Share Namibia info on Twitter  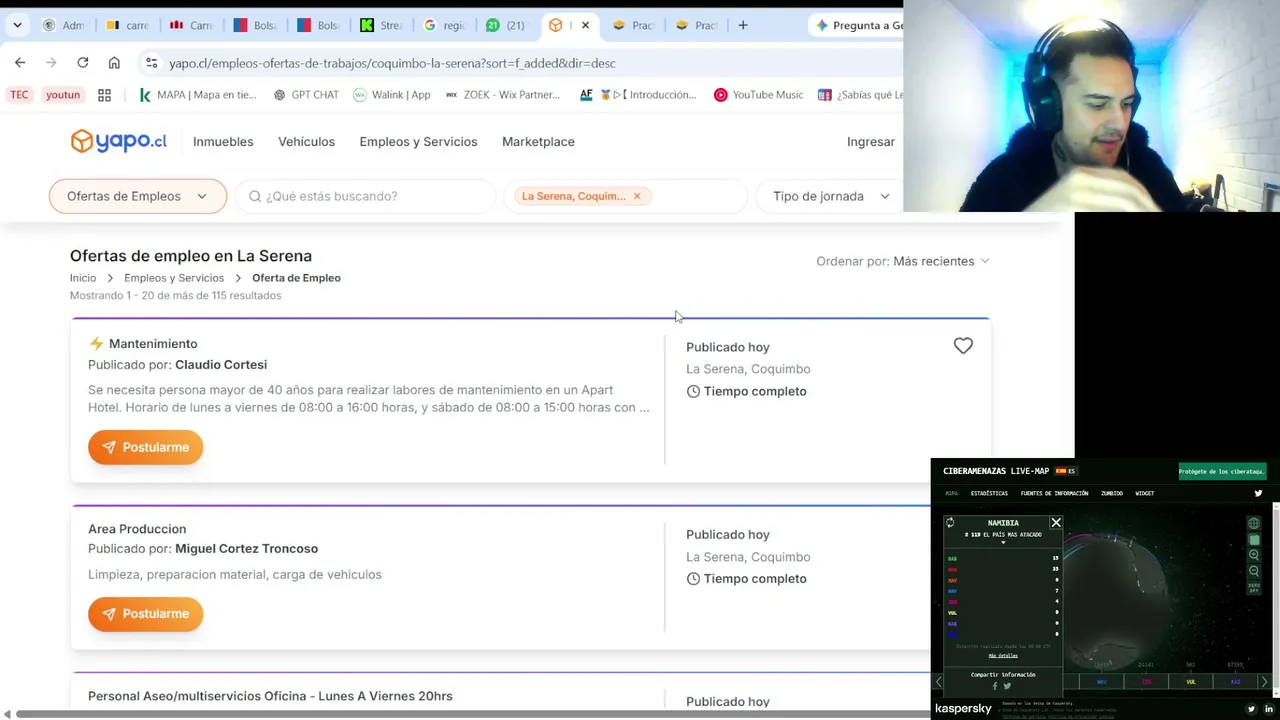[x=1007, y=686]
